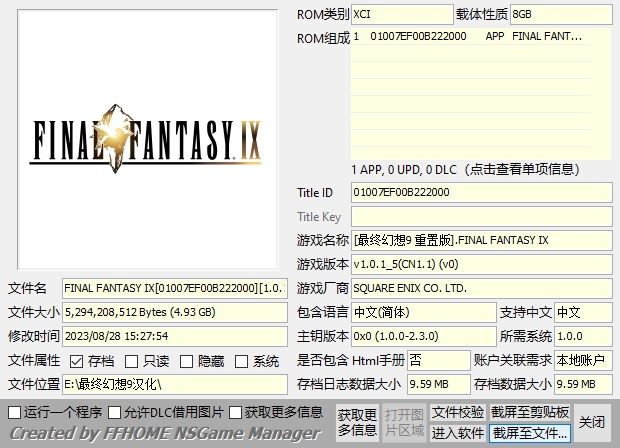Click the '1 APP, 0 UPD, 0 DLC' summary text
The height and width of the screenshot is (448, 620).
[404, 170]
